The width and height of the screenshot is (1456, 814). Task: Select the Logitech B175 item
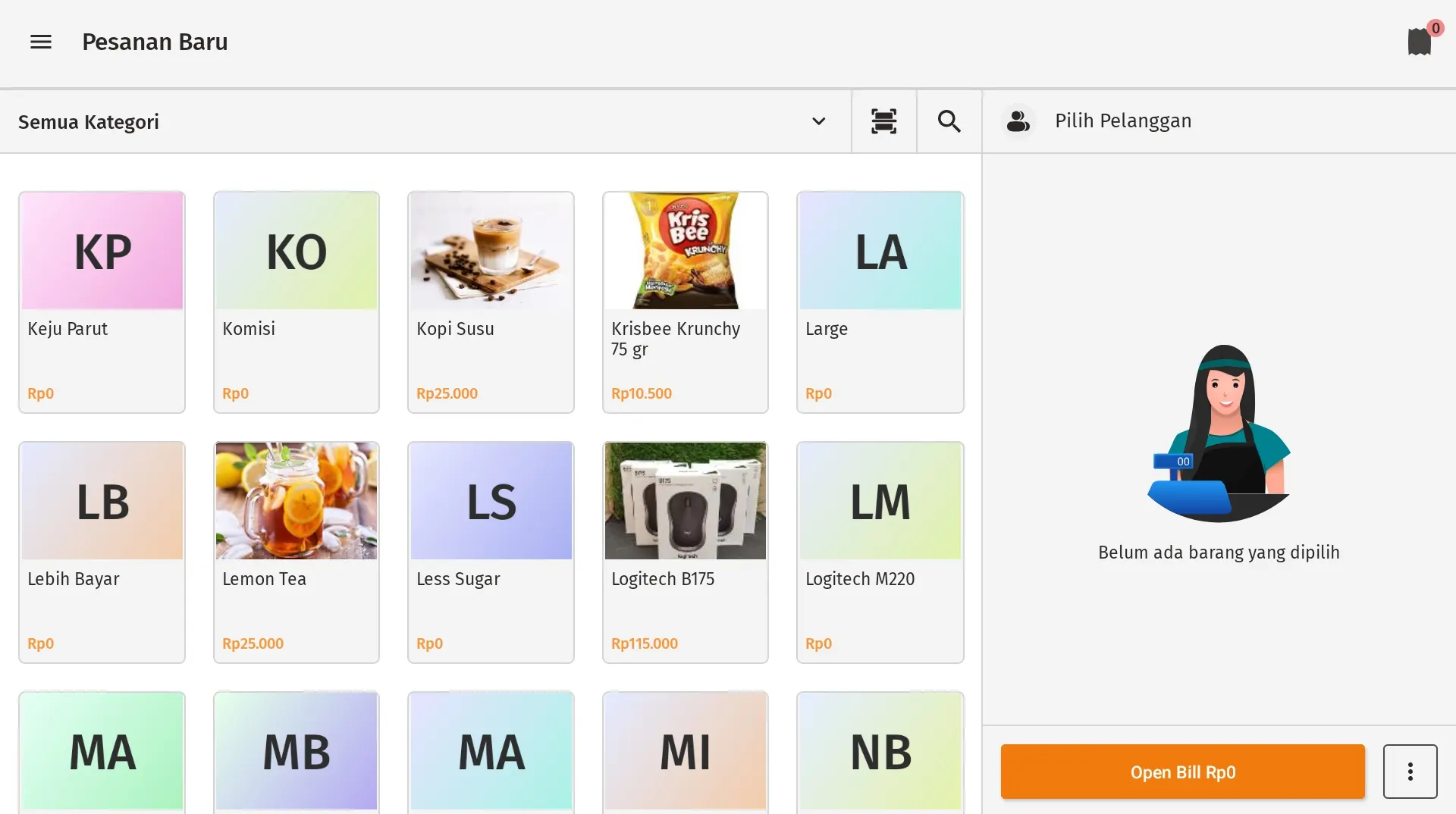(x=685, y=552)
